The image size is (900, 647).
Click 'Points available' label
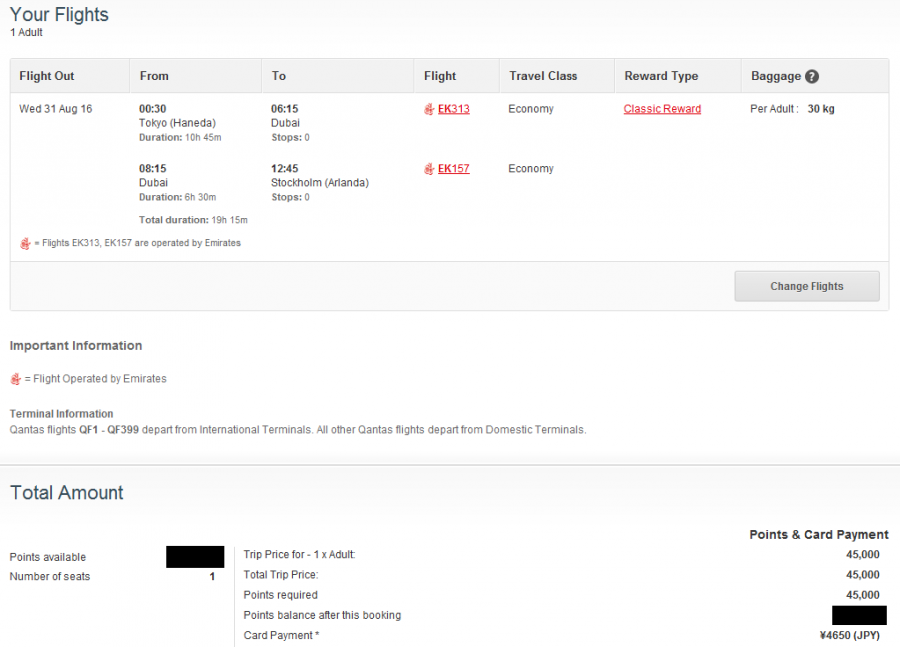(48, 557)
